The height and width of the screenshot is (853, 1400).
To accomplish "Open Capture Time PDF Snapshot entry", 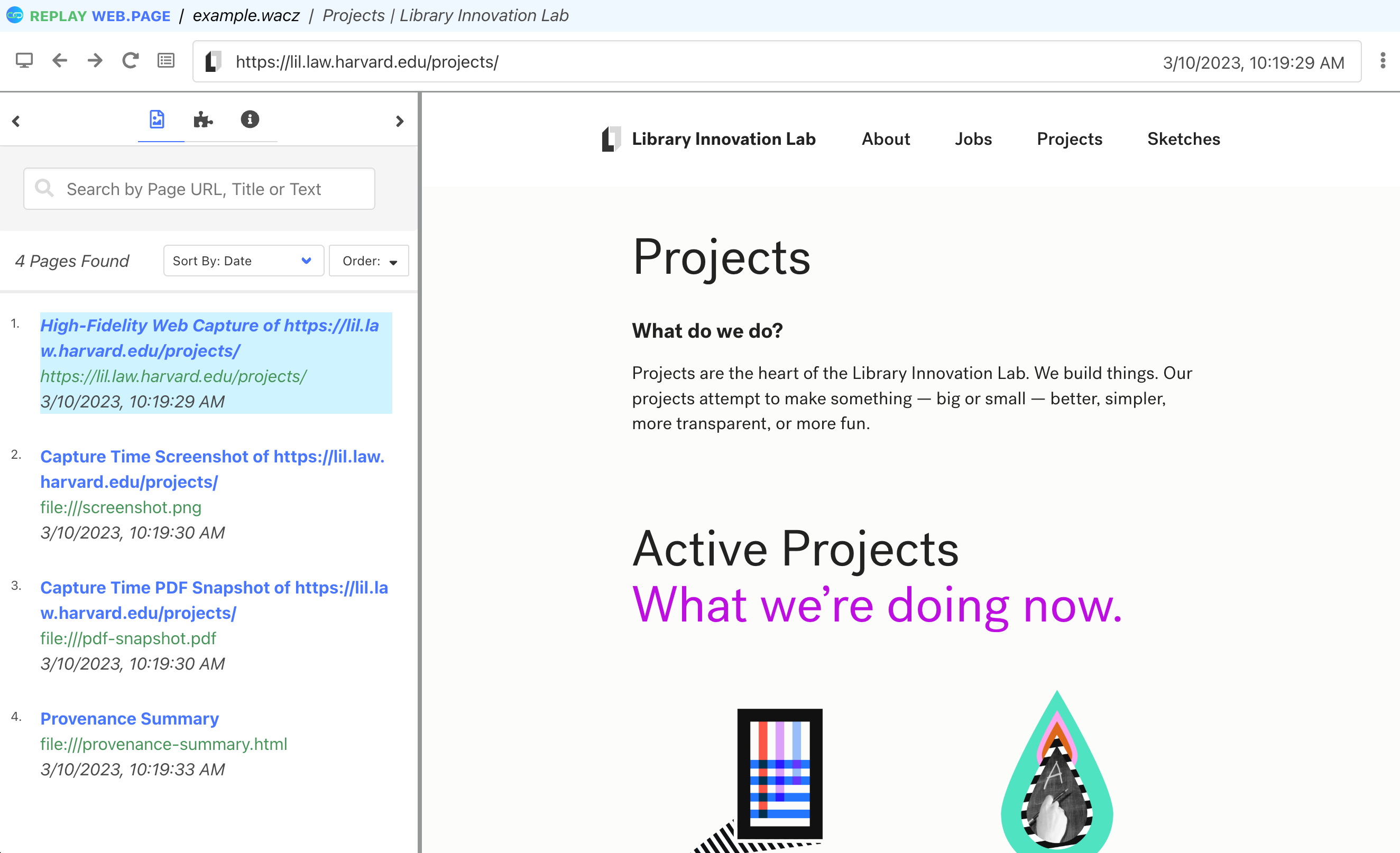I will pos(214,600).
